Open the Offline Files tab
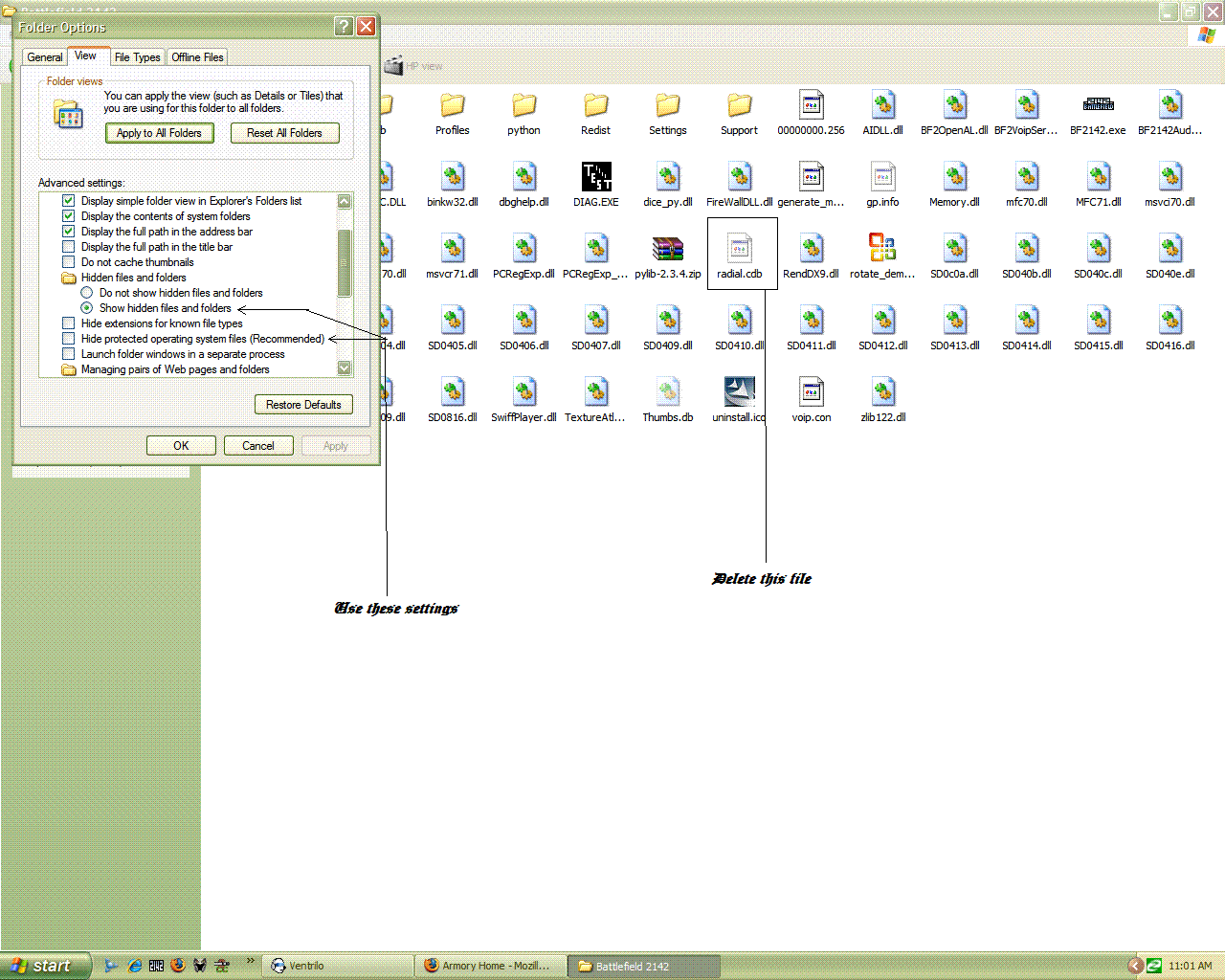 197,57
